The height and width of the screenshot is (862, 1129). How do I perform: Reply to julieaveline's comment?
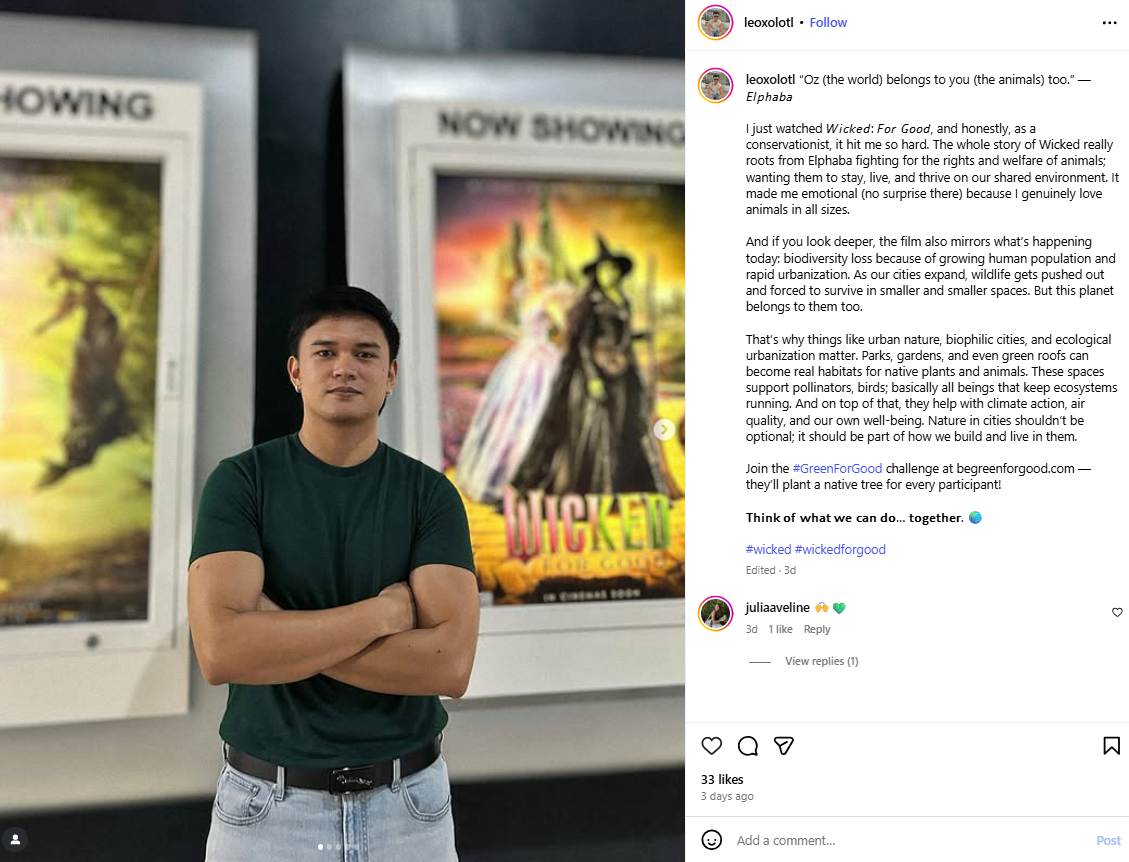[x=817, y=629]
